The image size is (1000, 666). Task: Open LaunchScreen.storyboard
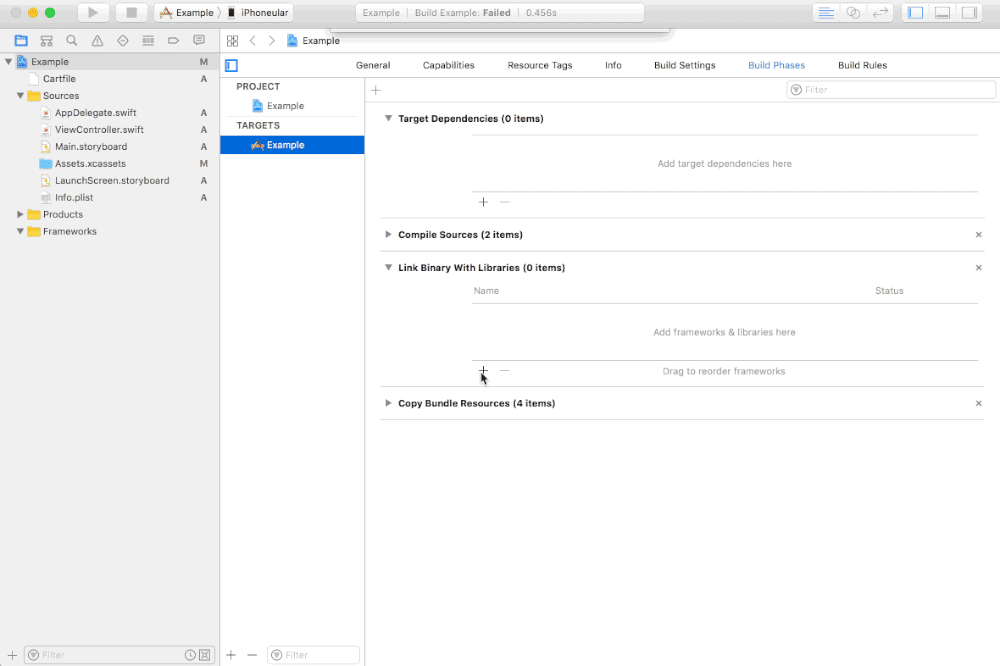pyautogui.click(x=110, y=181)
